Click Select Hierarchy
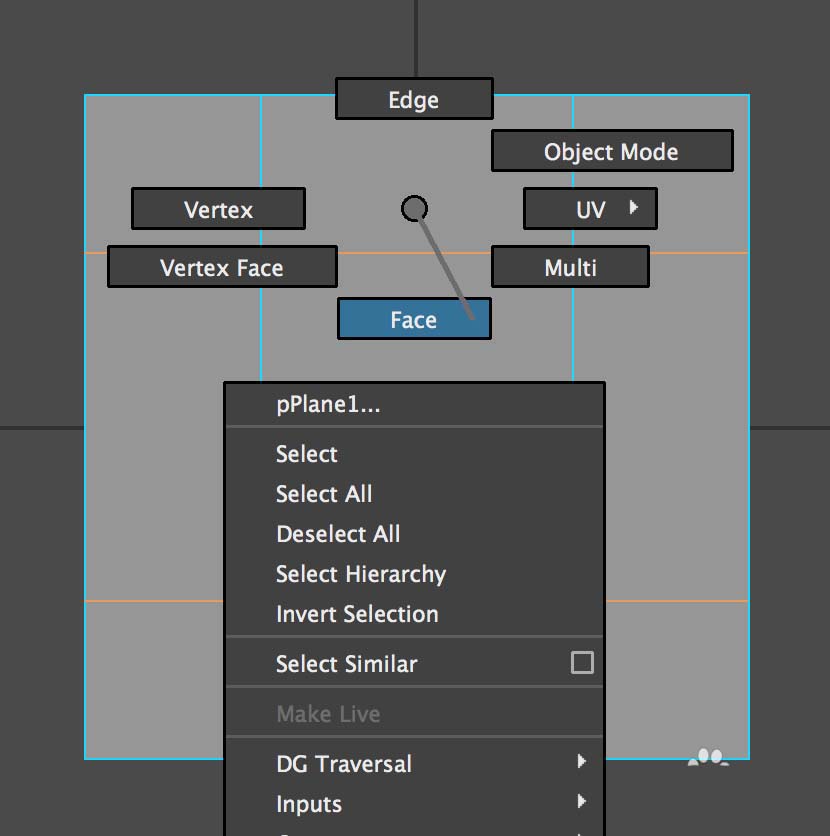Viewport: 830px width, 836px height. tap(361, 574)
